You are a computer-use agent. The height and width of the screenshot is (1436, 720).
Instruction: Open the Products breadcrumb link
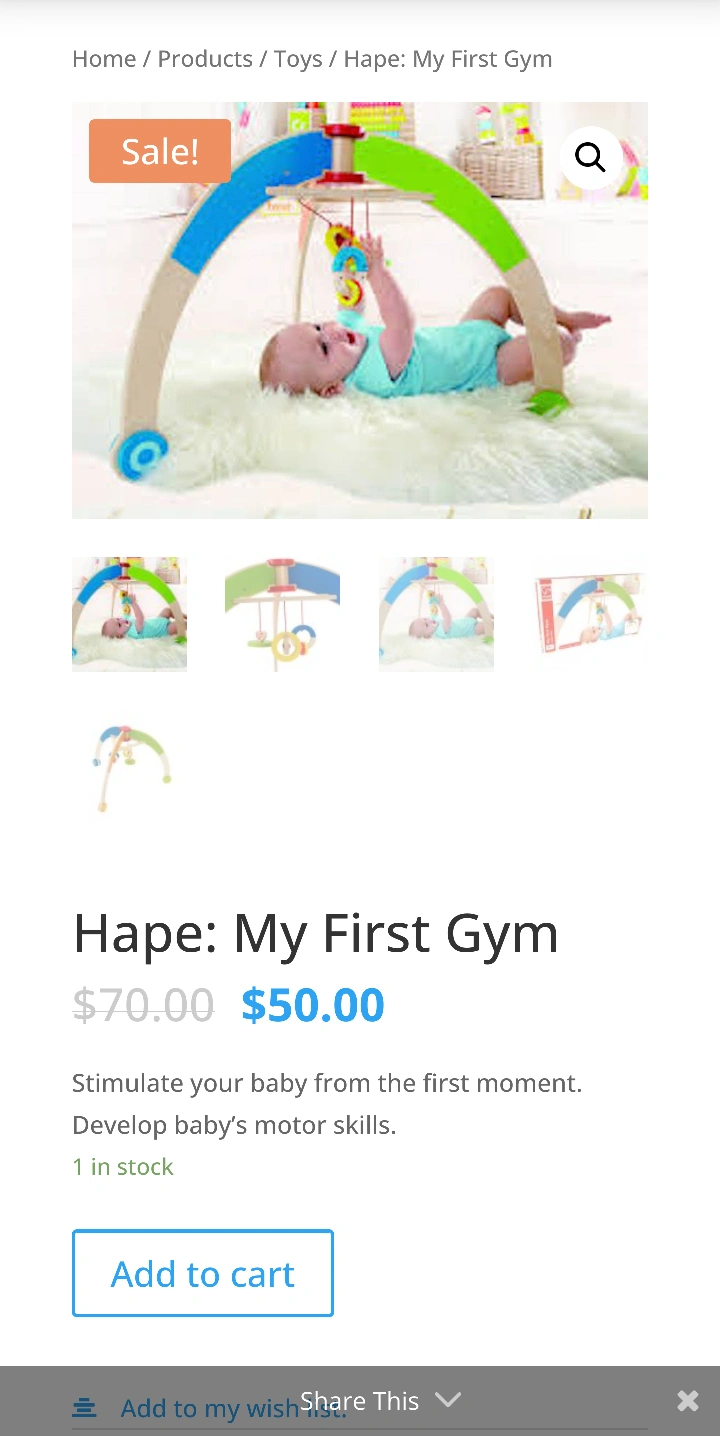[x=205, y=59]
